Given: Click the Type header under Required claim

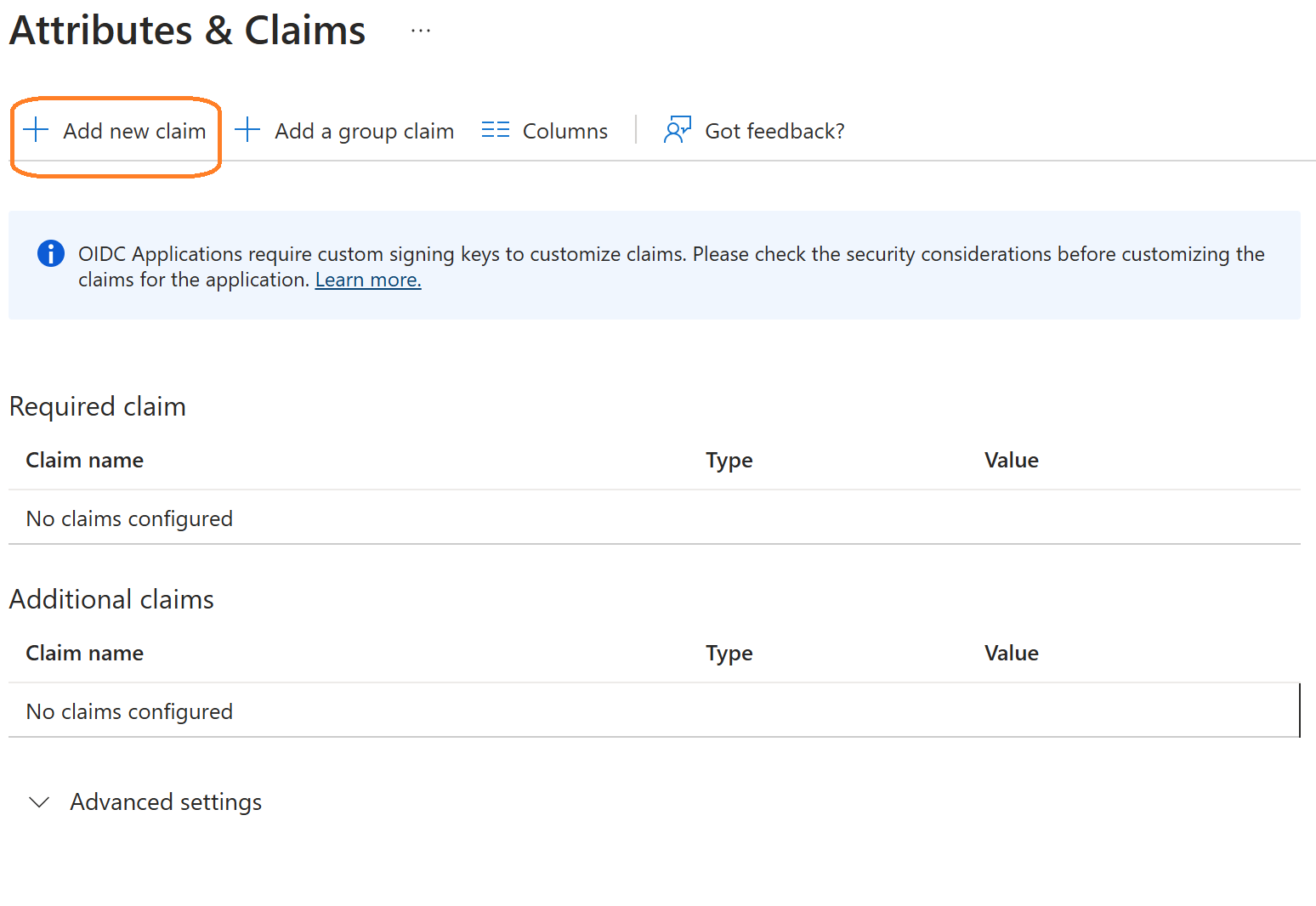Looking at the screenshot, I should (729, 461).
